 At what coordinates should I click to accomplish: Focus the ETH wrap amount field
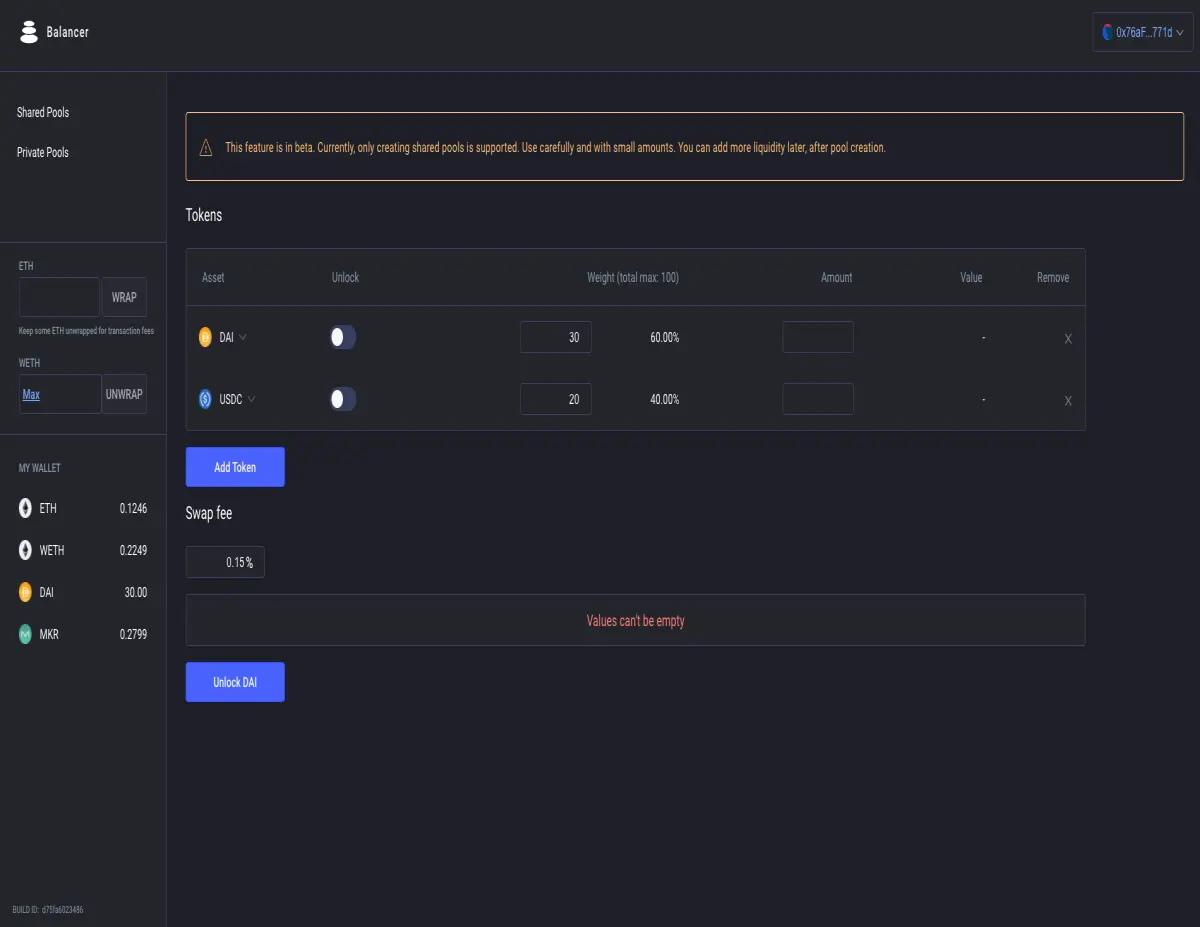(59, 297)
